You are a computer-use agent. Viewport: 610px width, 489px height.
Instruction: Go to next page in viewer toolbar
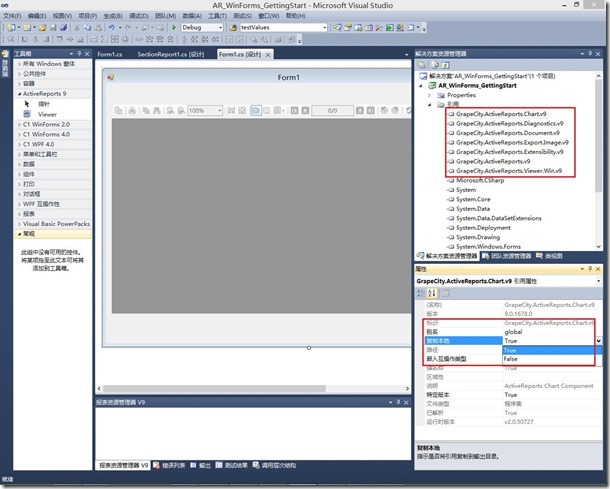360,110
